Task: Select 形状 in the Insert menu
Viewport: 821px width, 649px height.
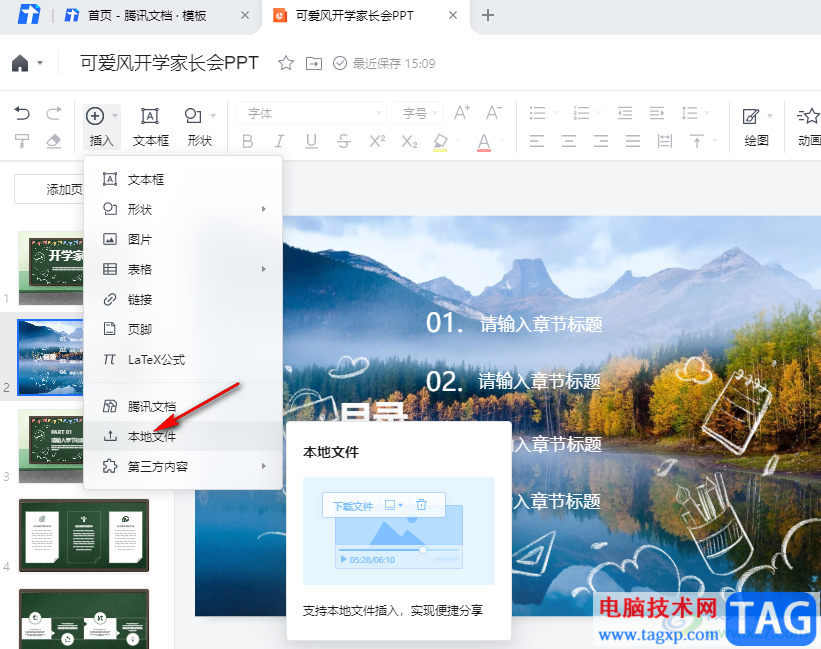Action: pyautogui.click(x=183, y=209)
